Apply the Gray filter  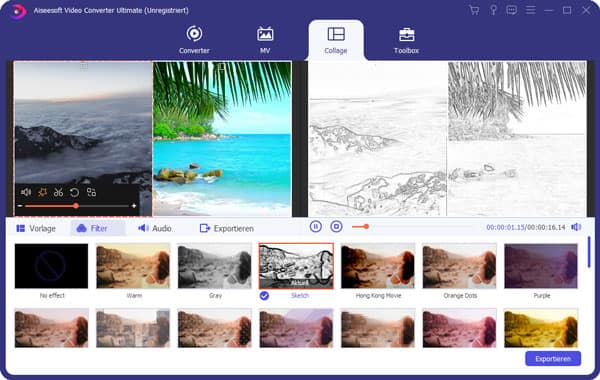click(215, 266)
